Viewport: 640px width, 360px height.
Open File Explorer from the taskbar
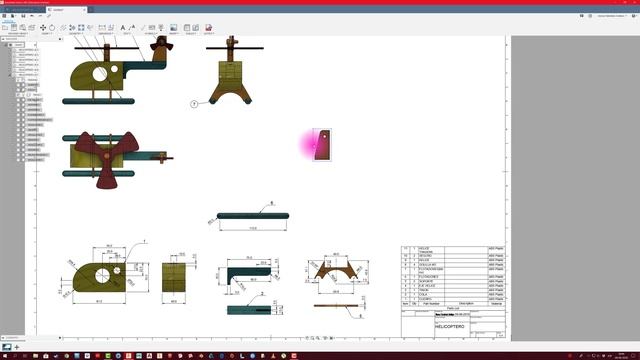[x=36, y=356]
